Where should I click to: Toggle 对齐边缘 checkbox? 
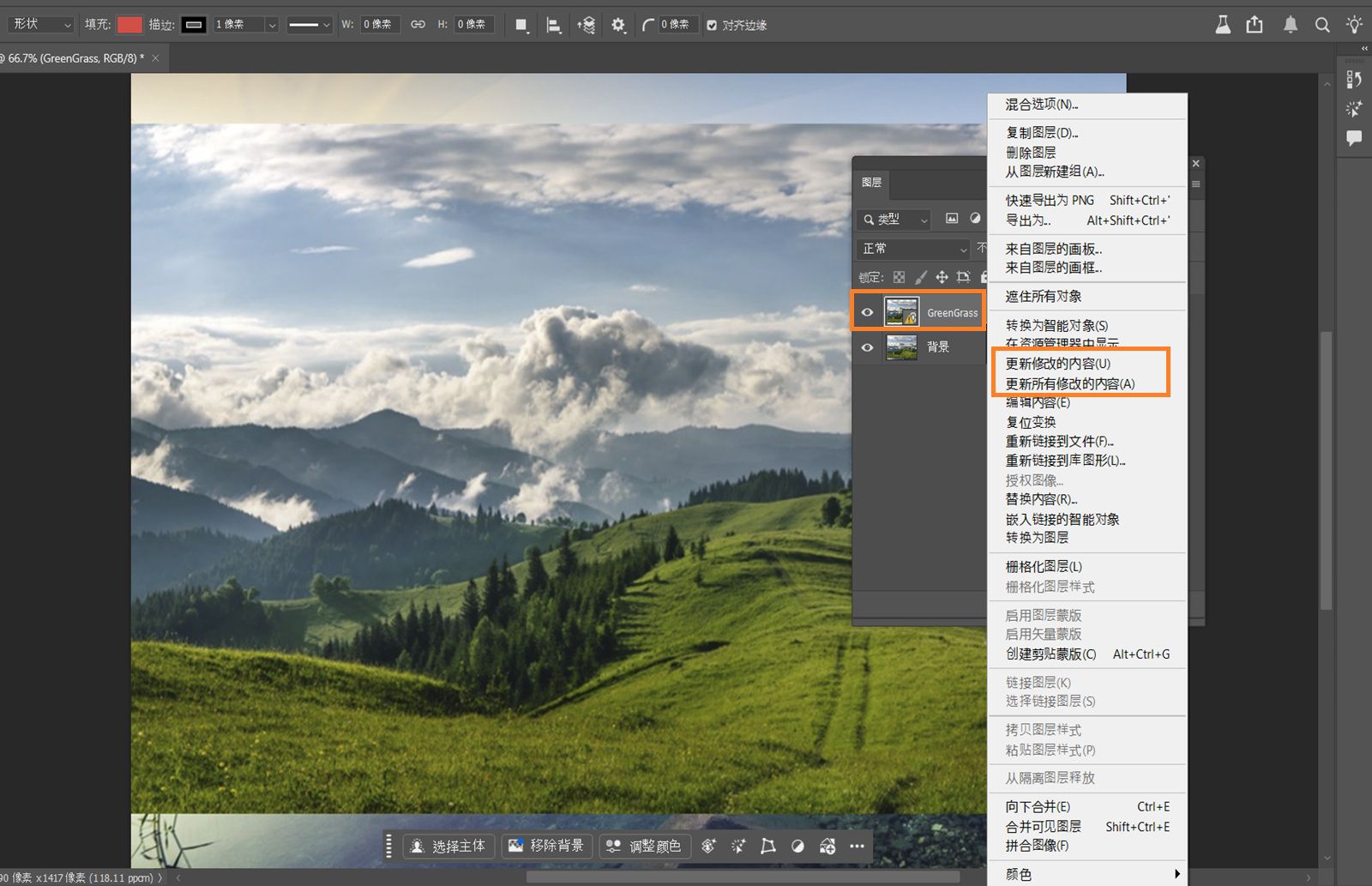[712, 26]
